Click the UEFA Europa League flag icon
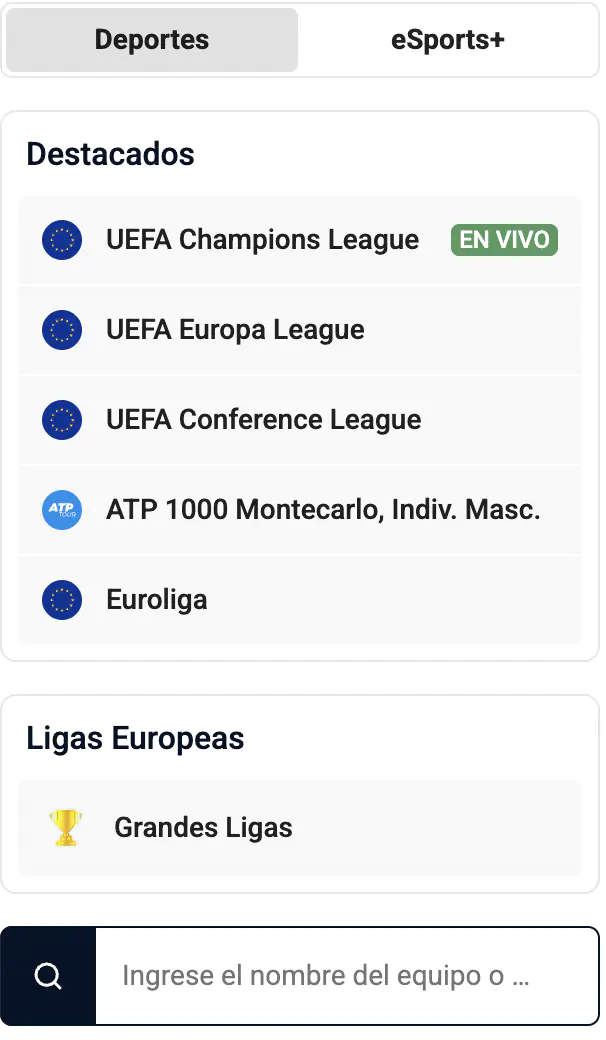Image resolution: width=606 pixels, height=1040 pixels. (62, 330)
